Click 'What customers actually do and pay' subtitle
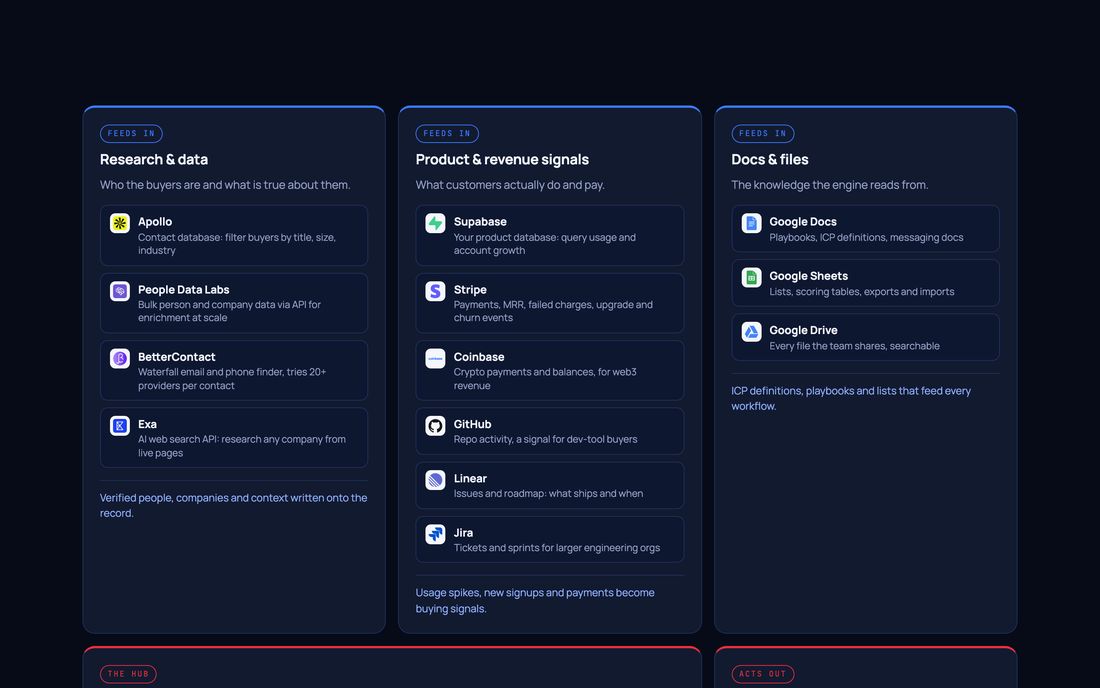 point(510,185)
